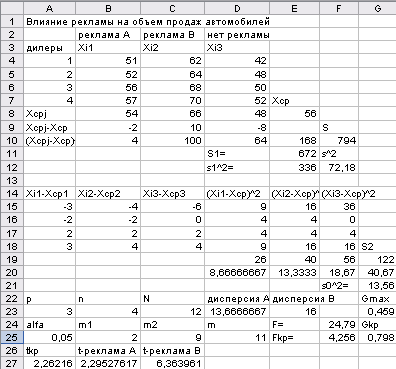396x369 pixels.
Task: Select cell with value 42
Action: [x=237, y=61]
